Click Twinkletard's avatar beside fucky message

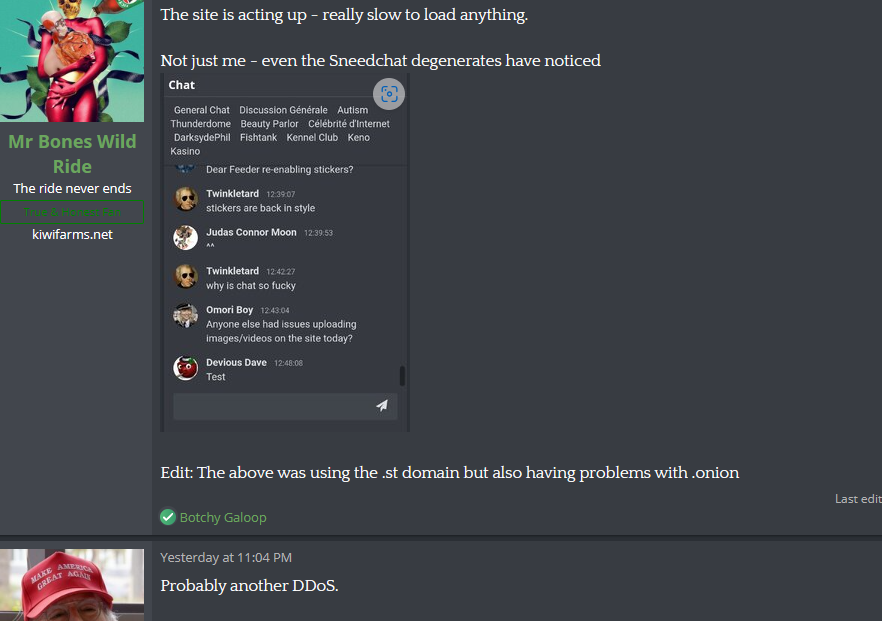[x=186, y=277]
